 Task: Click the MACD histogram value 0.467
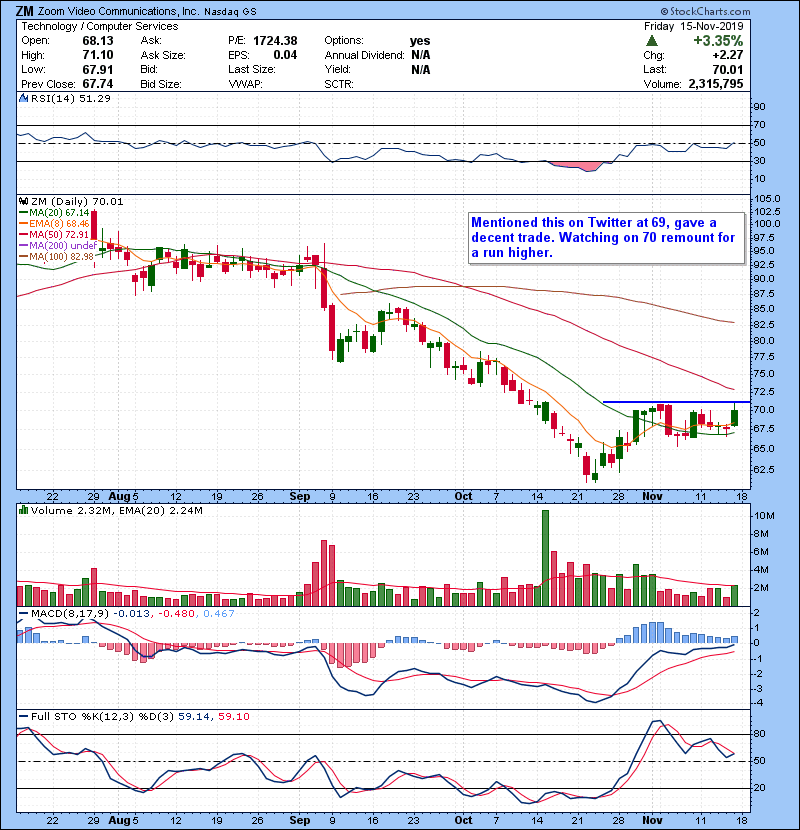219,614
